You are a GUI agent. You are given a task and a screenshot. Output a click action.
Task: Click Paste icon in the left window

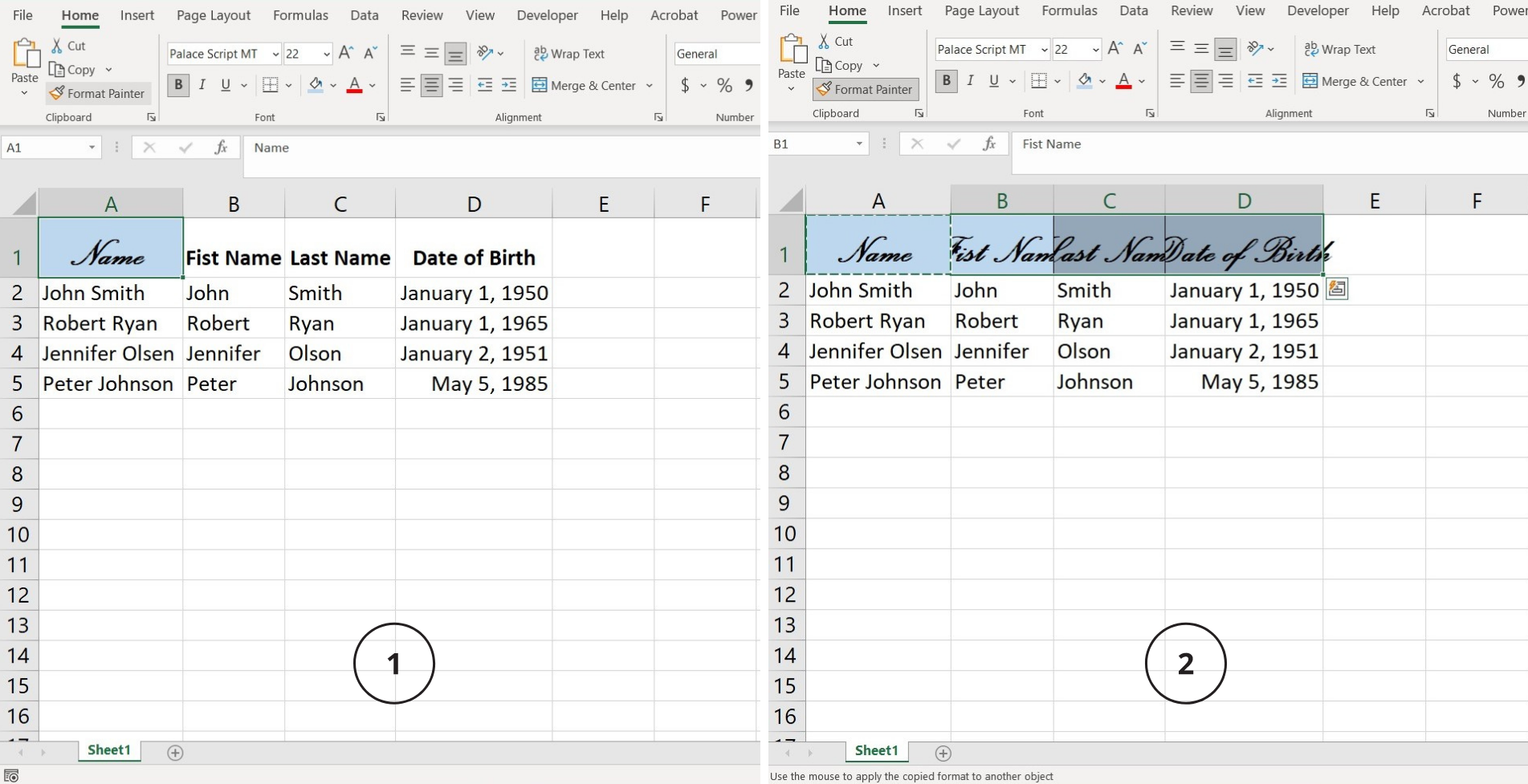coord(25,54)
